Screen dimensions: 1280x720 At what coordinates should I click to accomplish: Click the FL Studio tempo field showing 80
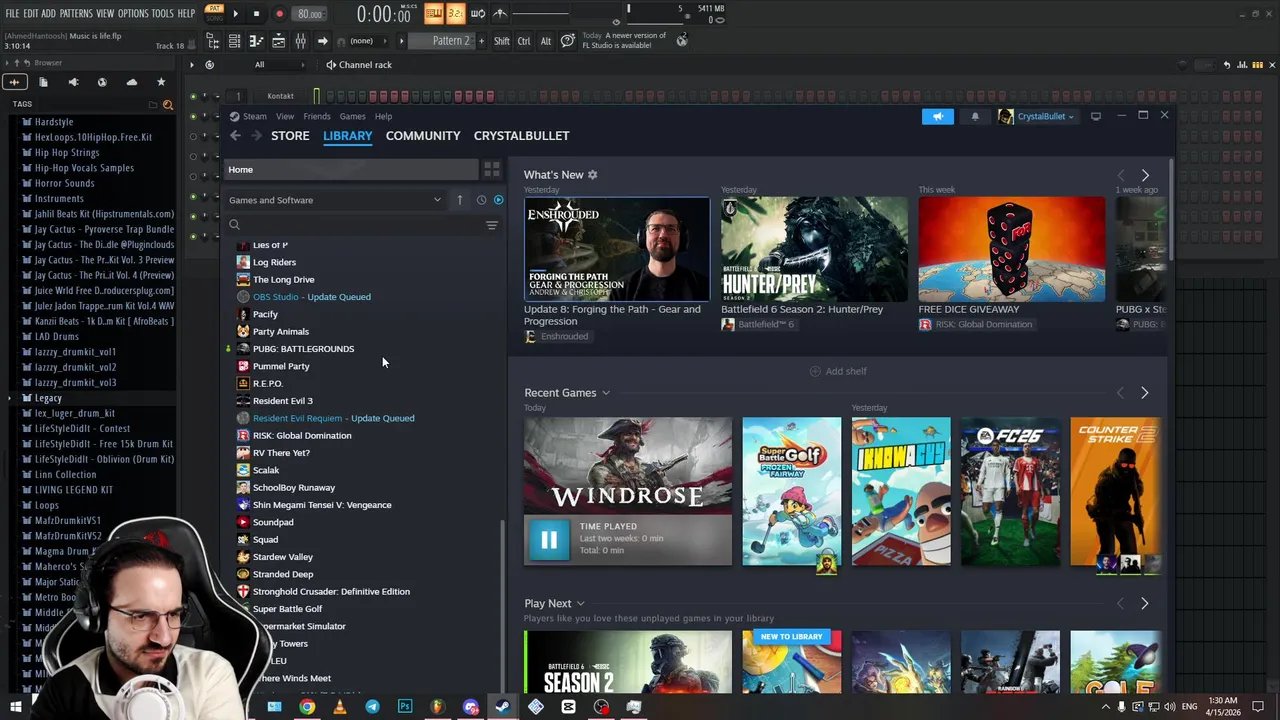click(310, 14)
